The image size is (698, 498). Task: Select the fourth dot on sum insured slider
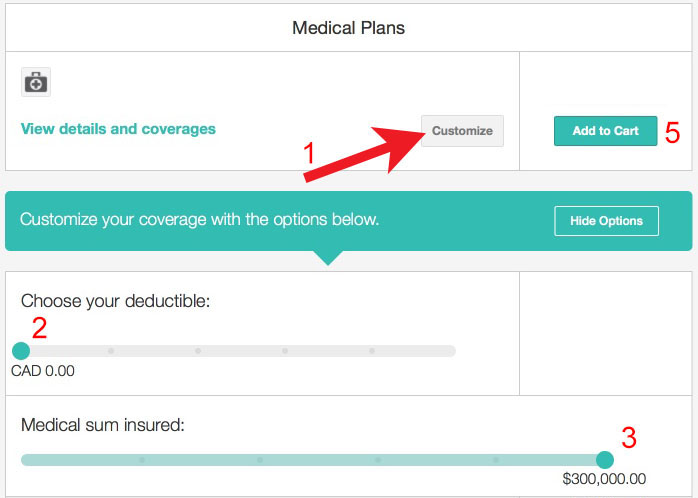coord(496,460)
